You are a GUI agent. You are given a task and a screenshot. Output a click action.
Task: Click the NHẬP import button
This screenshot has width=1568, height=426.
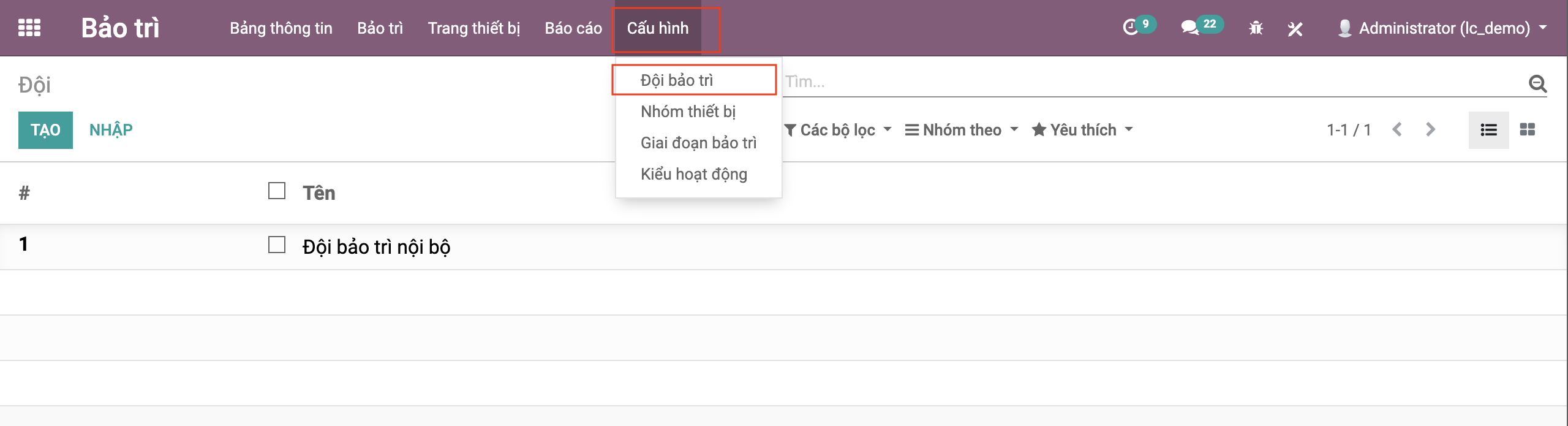coord(111,130)
